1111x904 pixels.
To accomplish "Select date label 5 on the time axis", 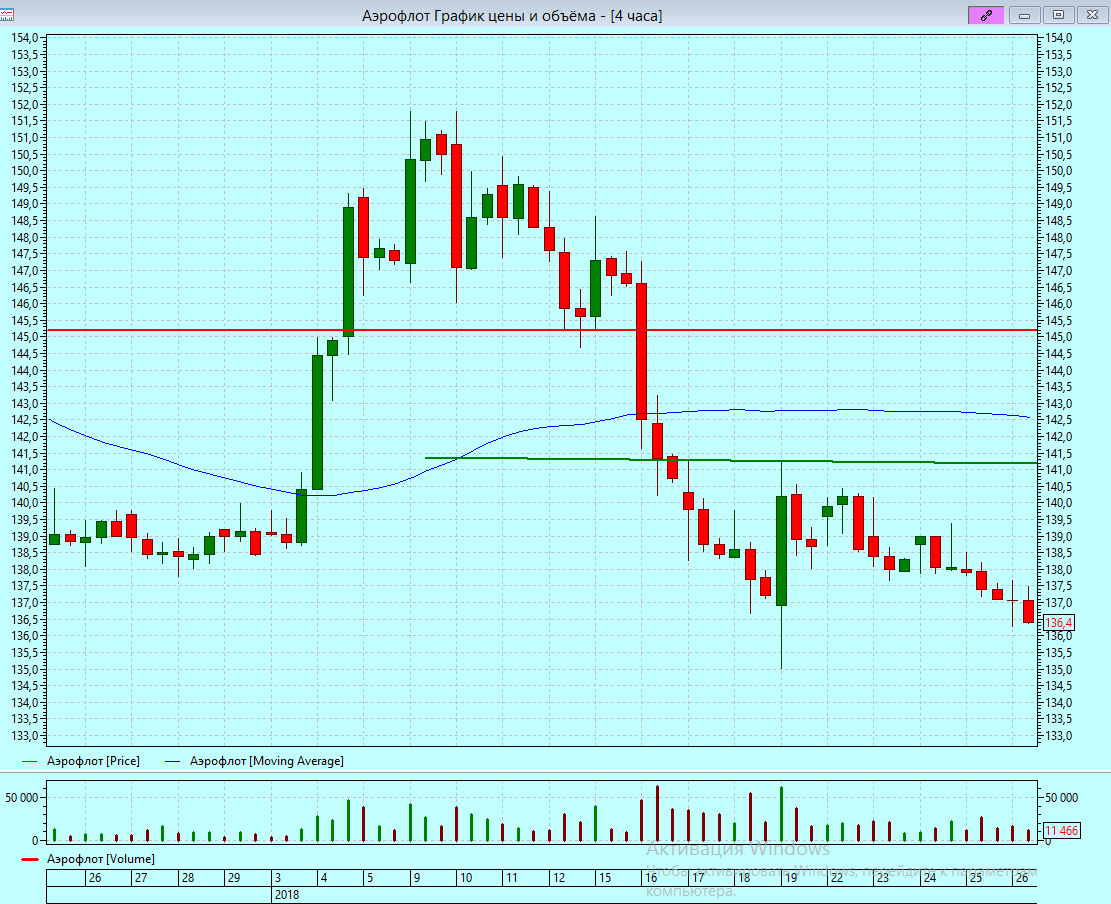I will [370, 878].
